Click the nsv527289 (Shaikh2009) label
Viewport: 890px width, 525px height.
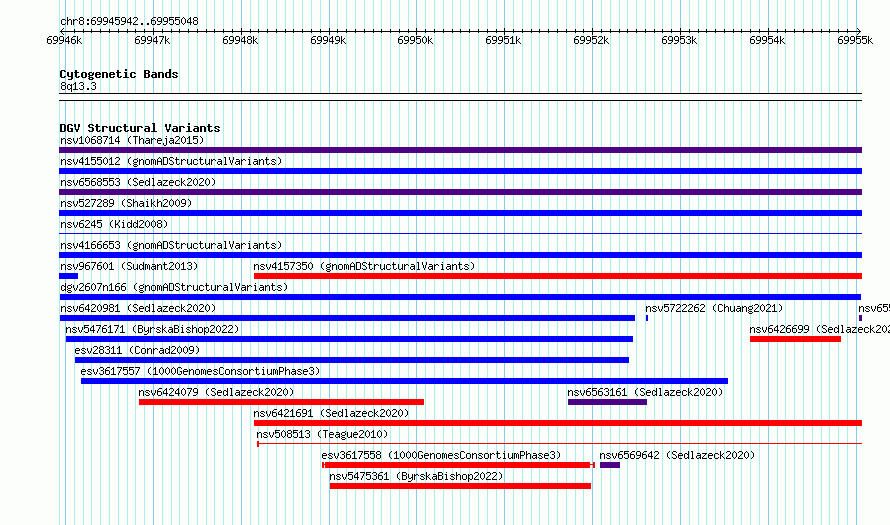point(126,203)
